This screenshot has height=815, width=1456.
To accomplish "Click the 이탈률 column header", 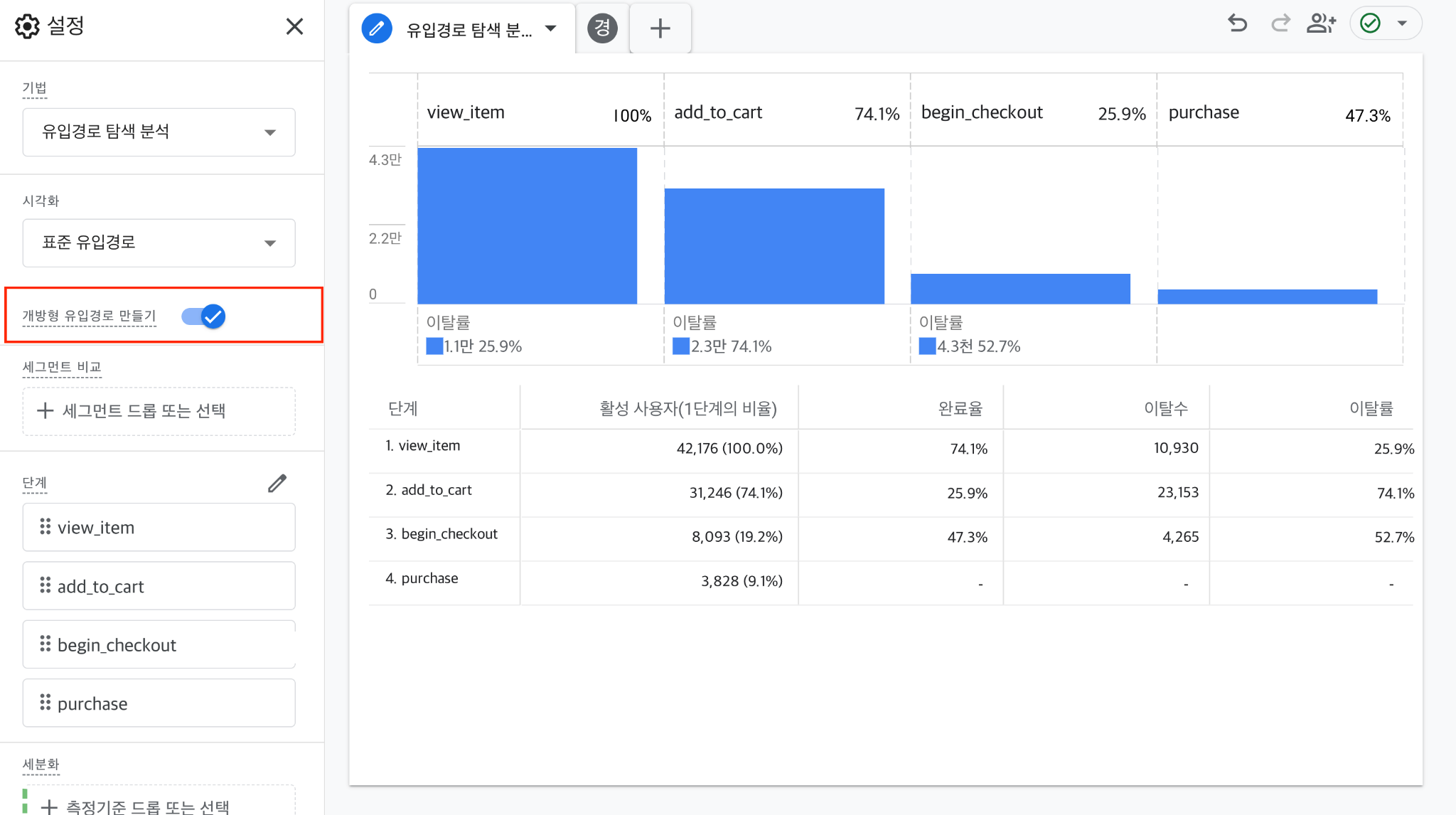I will [x=1371, y=408].
